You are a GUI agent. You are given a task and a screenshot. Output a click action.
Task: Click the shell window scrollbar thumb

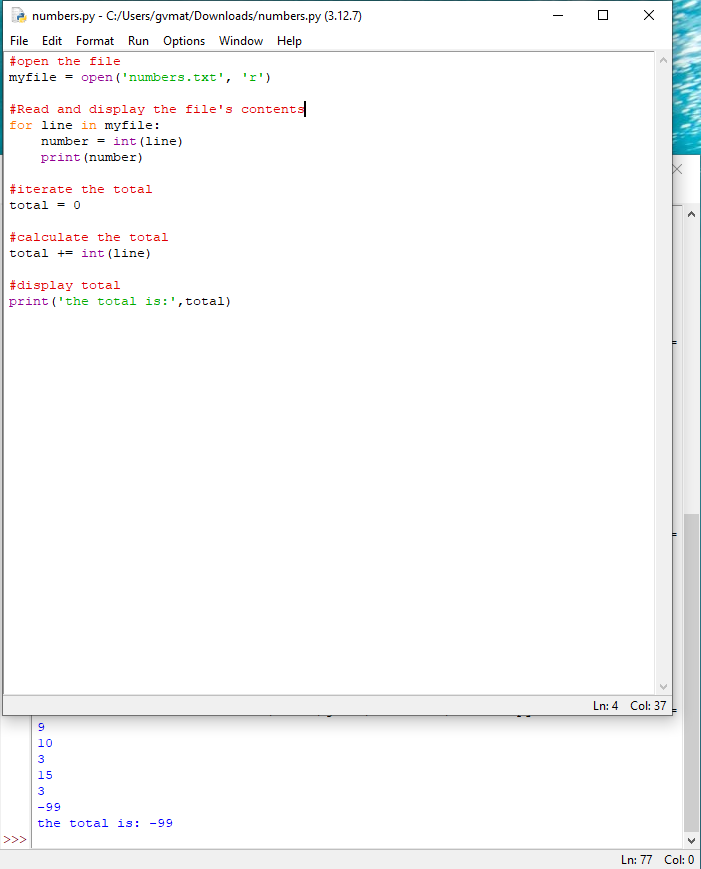(691, 673)
